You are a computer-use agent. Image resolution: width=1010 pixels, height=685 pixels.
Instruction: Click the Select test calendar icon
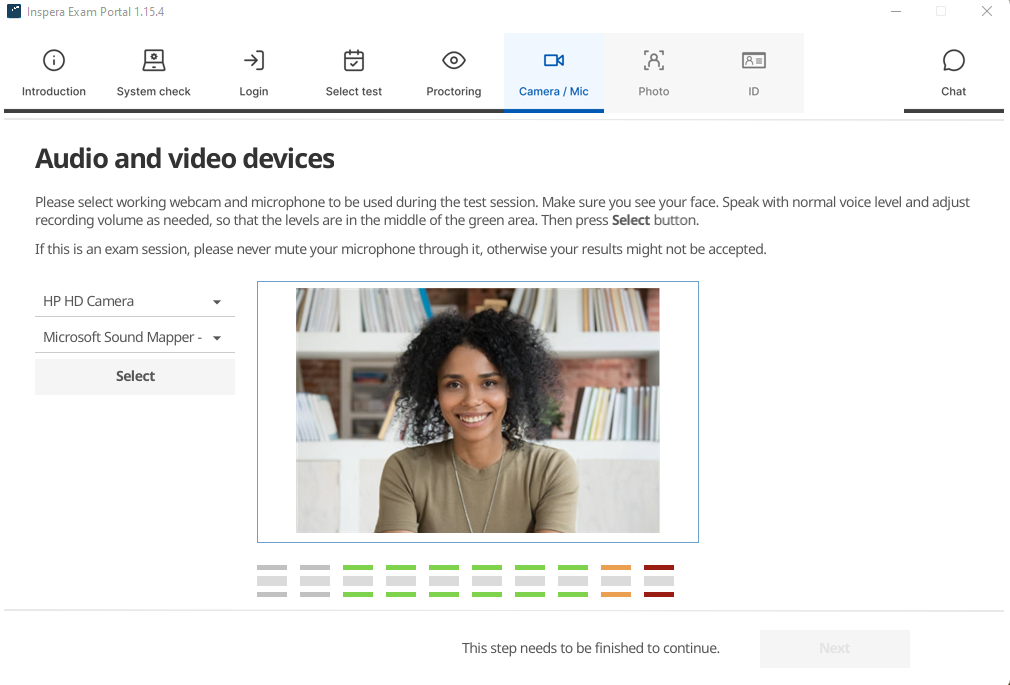point(354,61)
